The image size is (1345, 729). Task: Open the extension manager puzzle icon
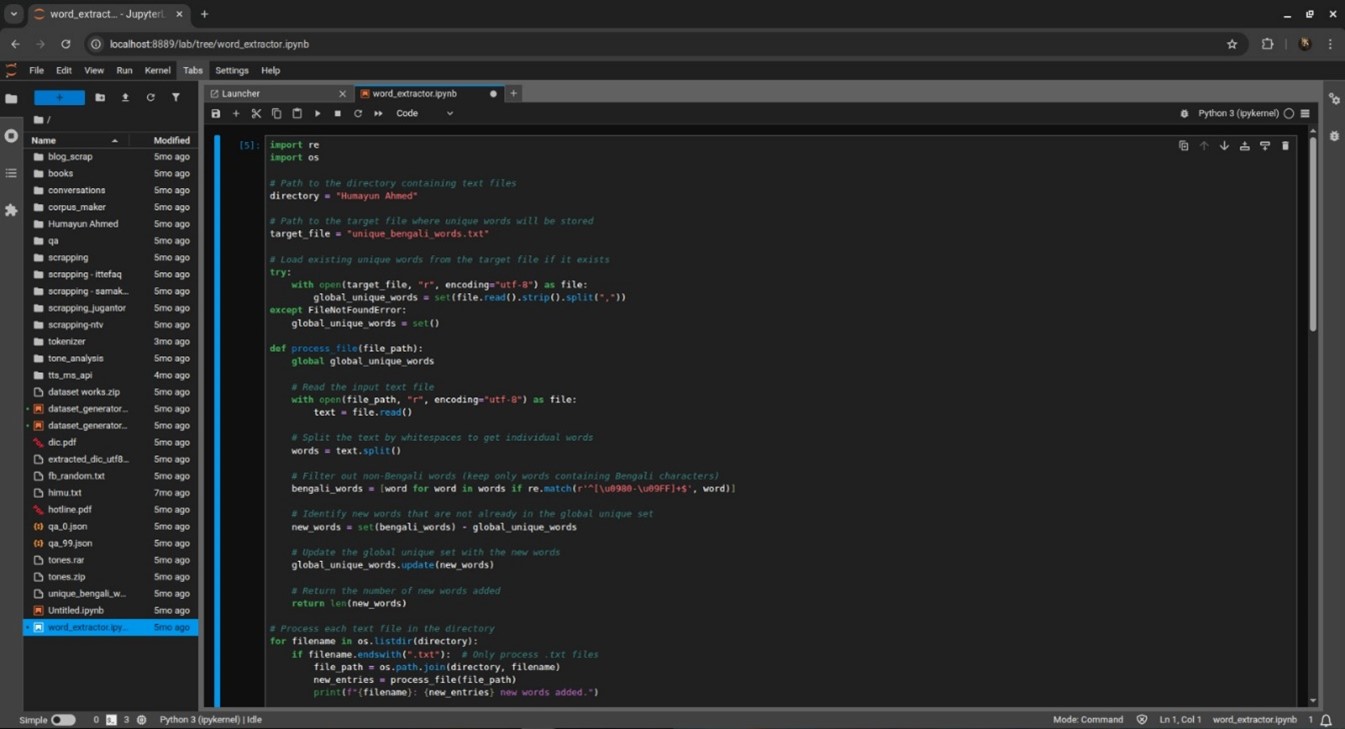[x=11, y=210]
